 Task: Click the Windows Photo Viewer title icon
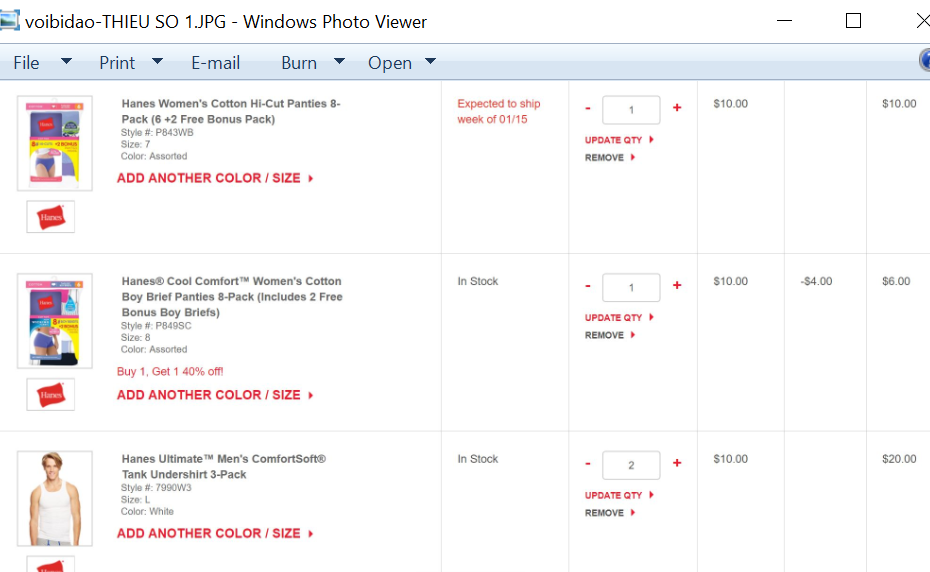10,21
